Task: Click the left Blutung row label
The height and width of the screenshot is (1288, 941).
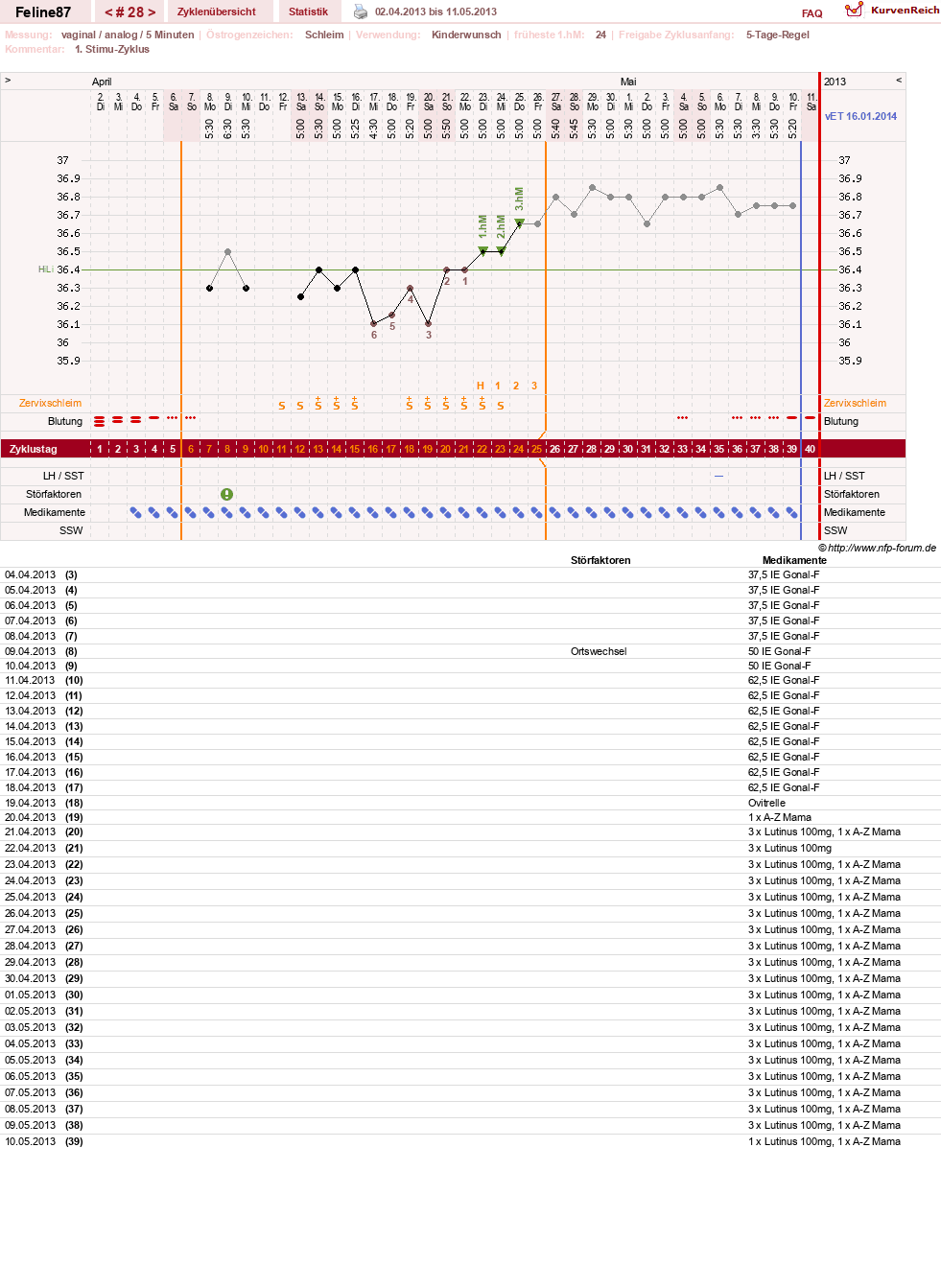Action: click(x=65, y=421)
